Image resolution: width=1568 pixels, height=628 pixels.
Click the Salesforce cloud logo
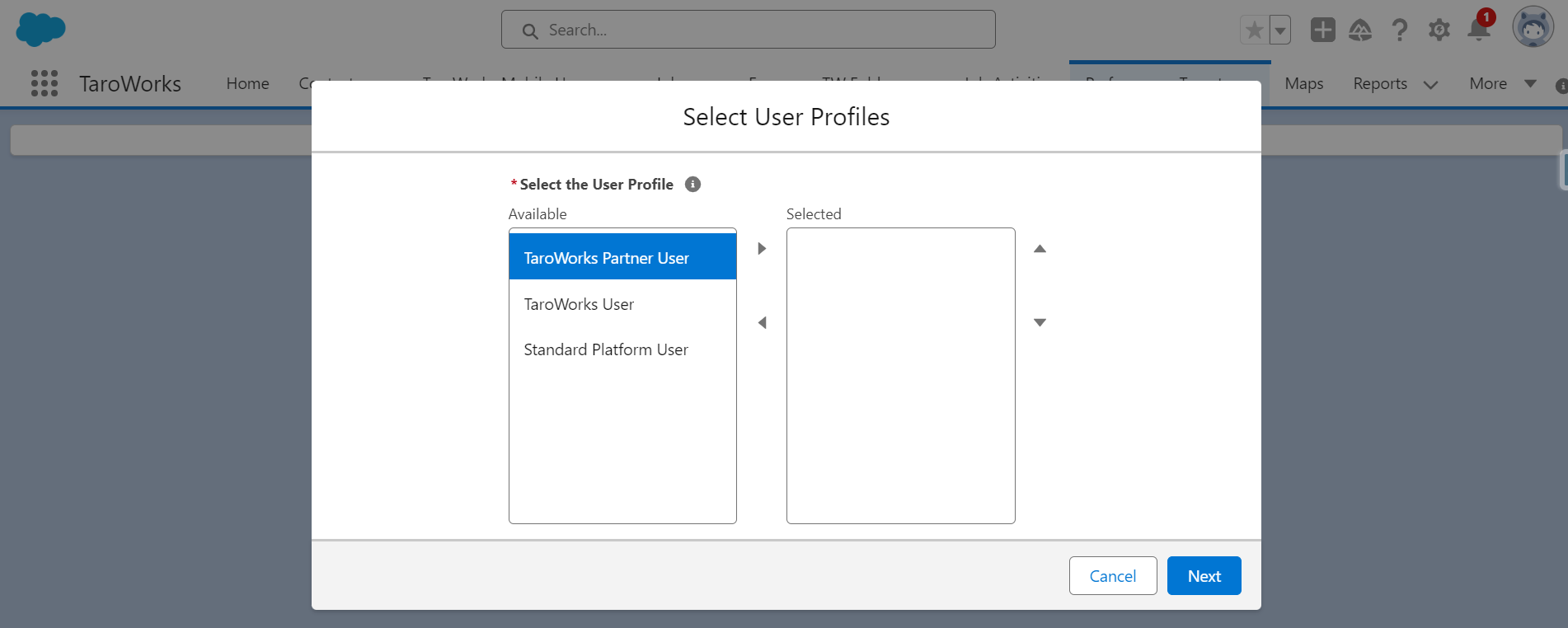pyautogui.click(x=40, y=30)
